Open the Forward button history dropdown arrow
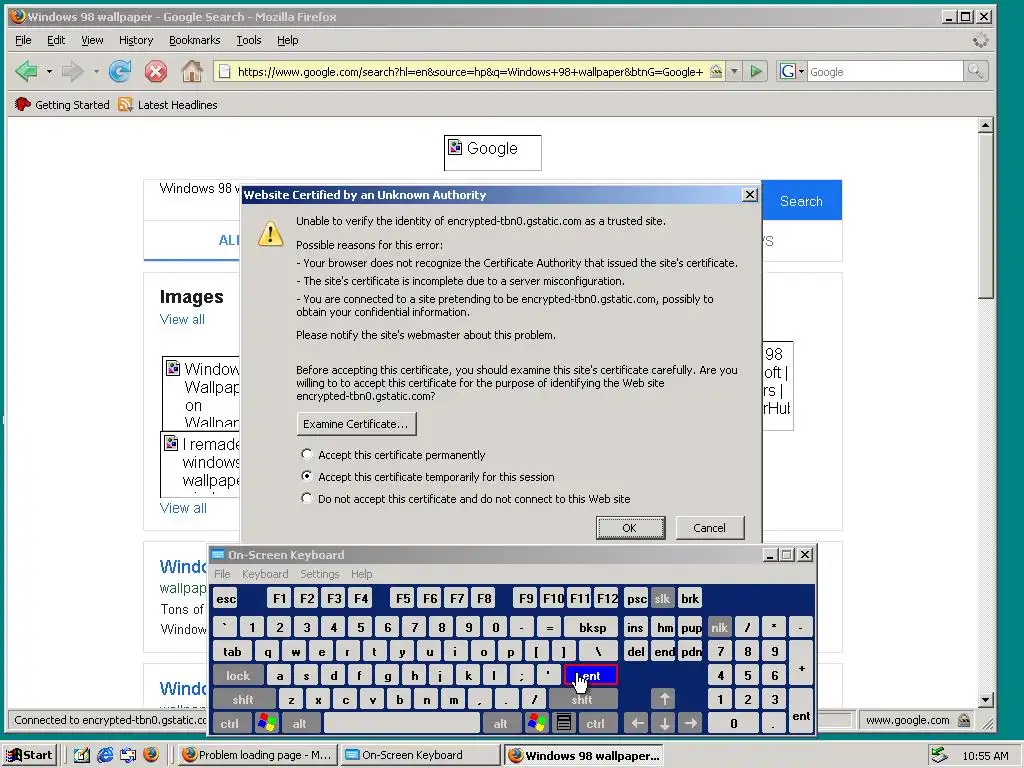This screenshot has width=1024, height=768. click(x=96, y=71)
